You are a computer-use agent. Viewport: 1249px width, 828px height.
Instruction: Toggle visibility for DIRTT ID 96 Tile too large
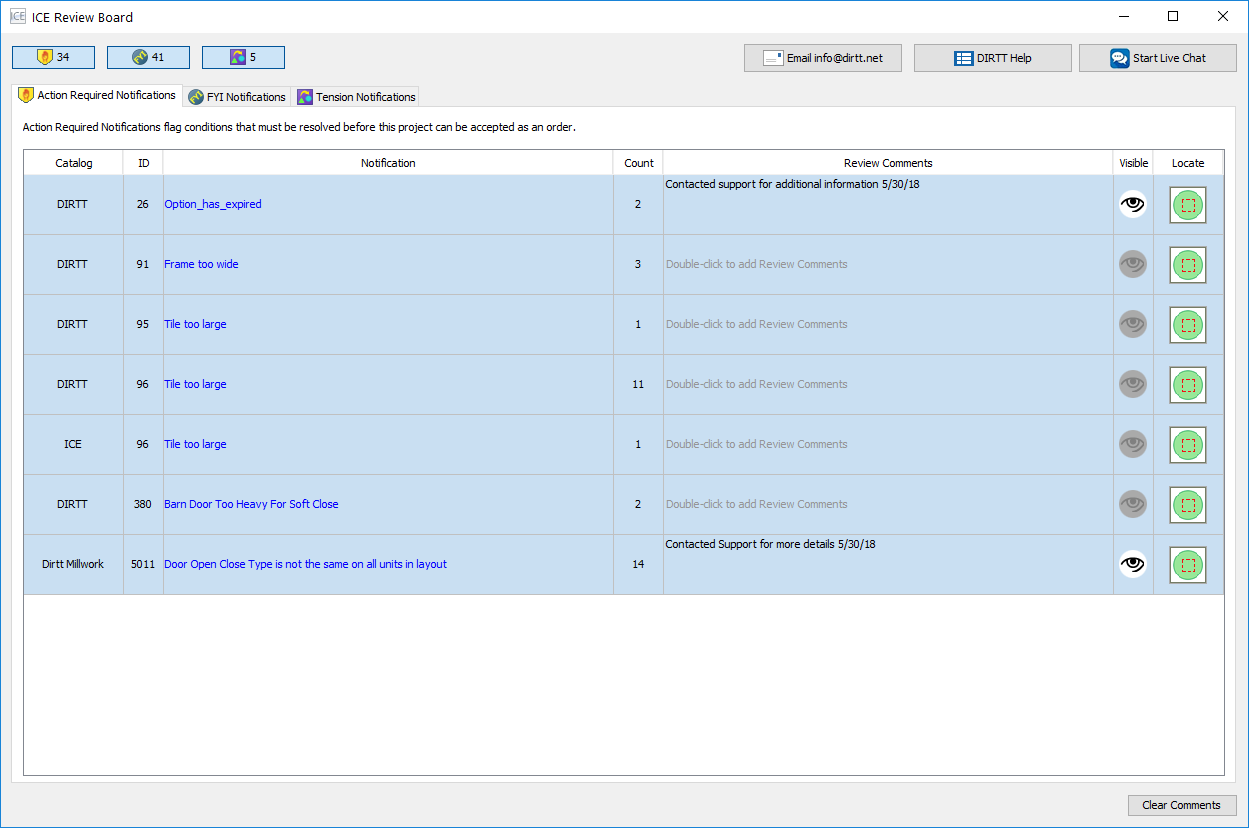(x=1133, y=385)
